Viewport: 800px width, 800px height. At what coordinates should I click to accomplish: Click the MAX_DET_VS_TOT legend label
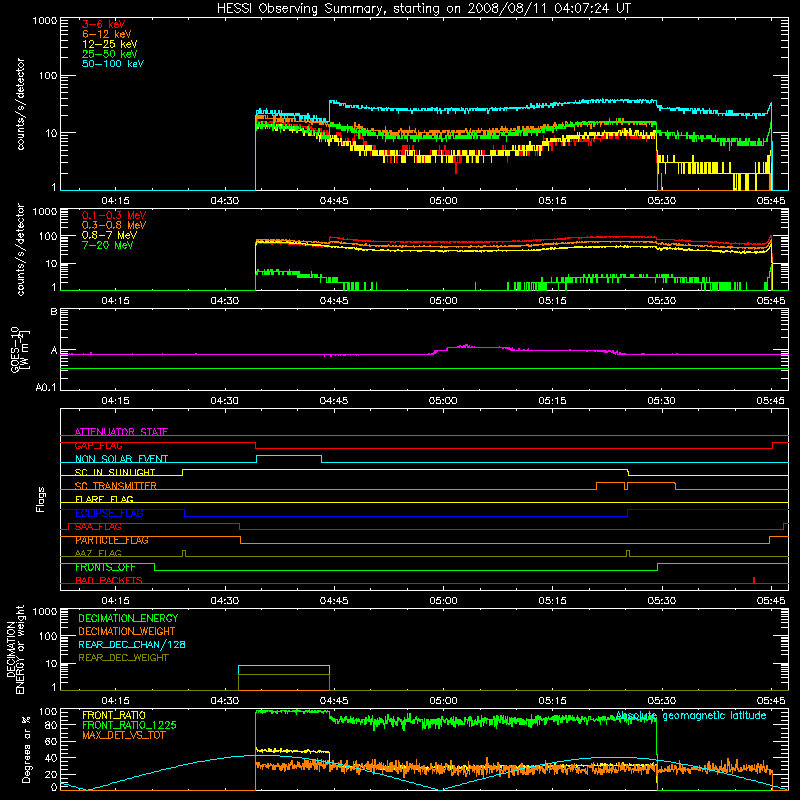click(x=123, y=735)
